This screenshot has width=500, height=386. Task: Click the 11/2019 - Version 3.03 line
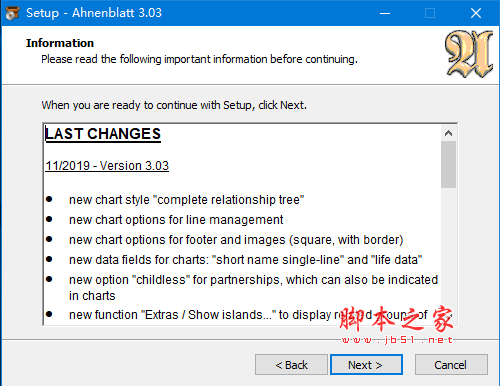(107, 166)
